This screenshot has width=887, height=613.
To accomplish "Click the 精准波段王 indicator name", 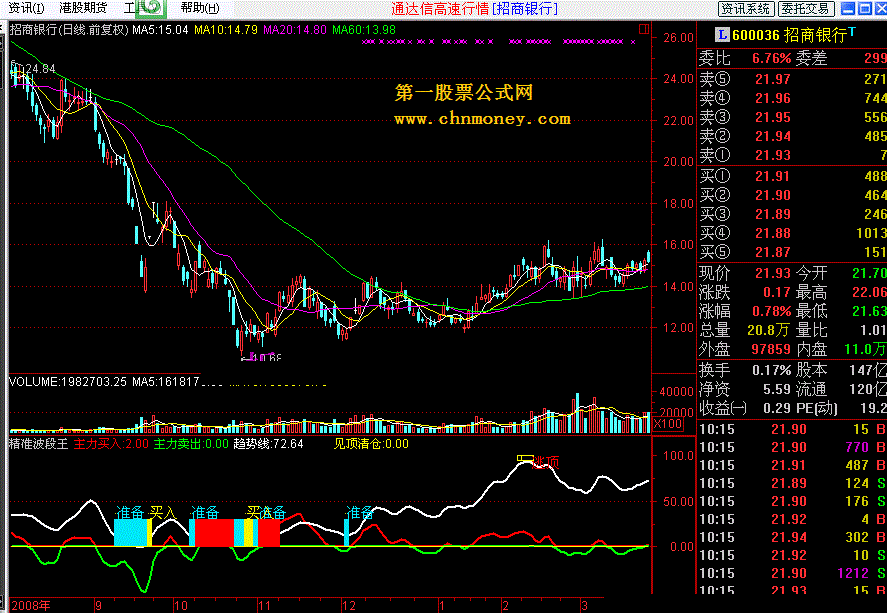I will coord(38,444).
